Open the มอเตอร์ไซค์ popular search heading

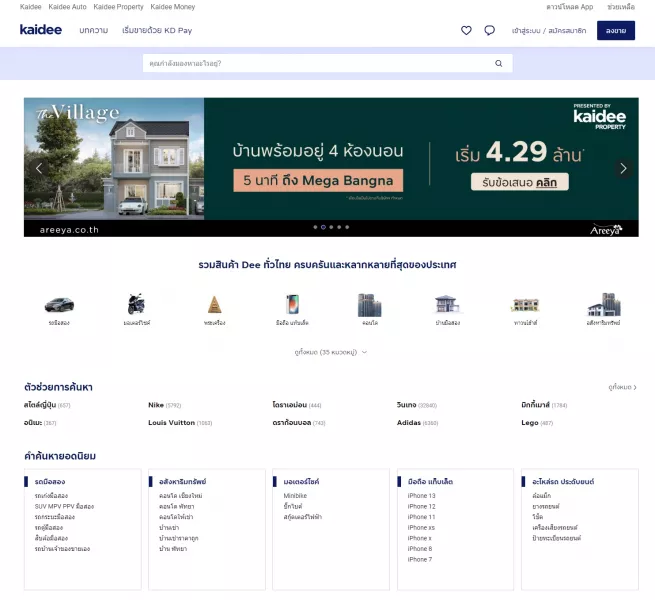click(301, 482)
